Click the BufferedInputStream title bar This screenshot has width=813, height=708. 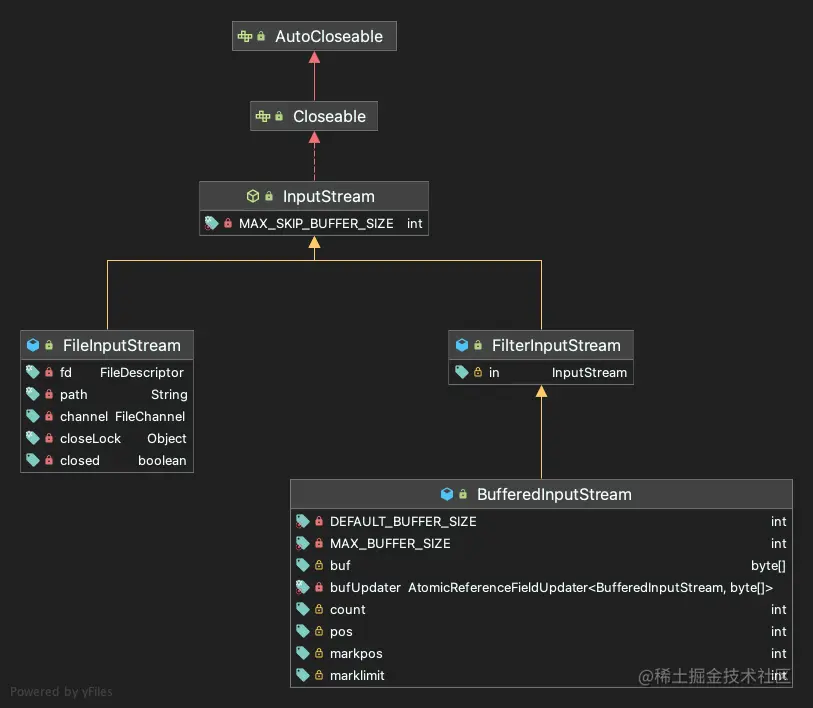point(554,494)
